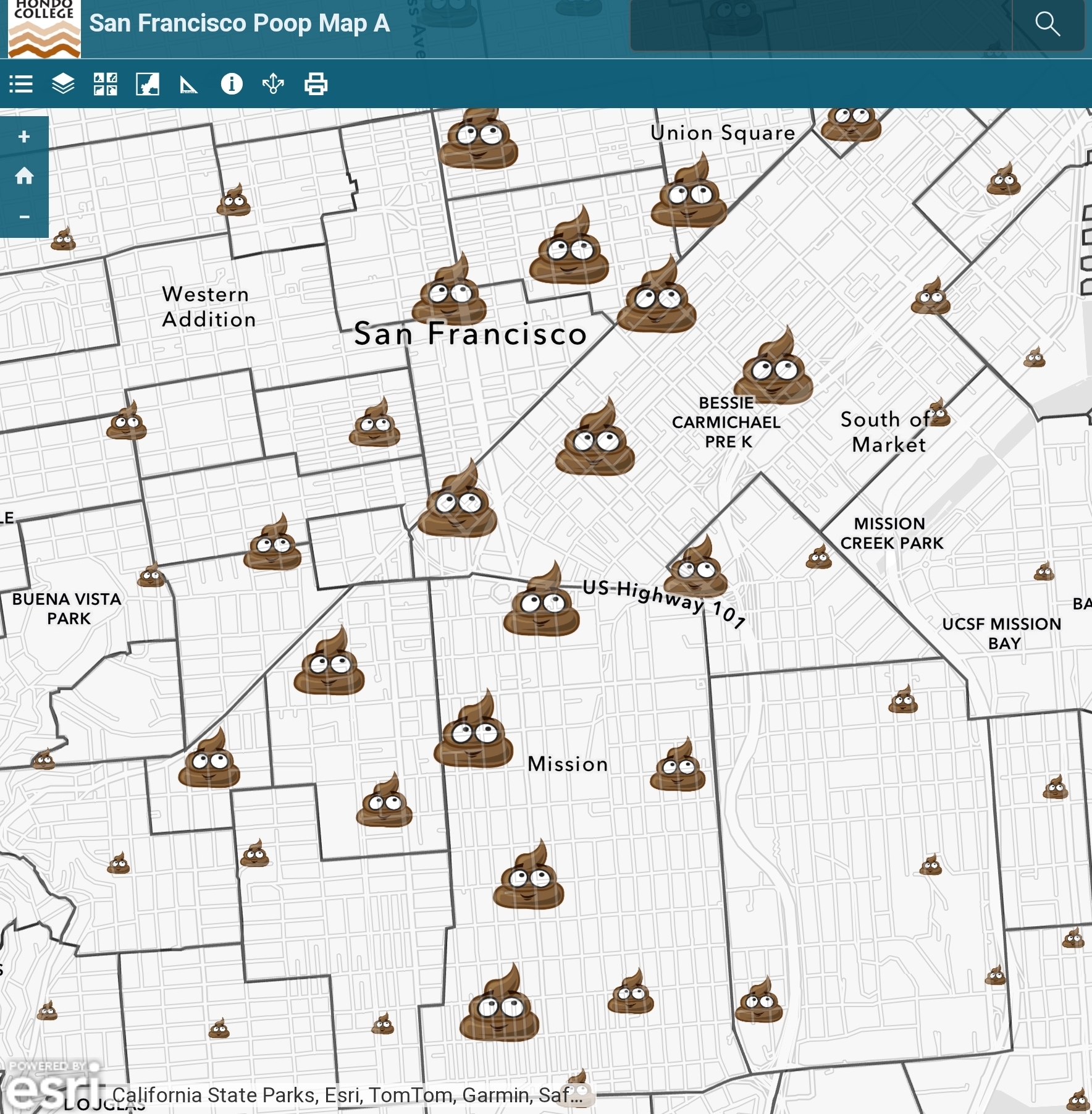Zoom in with the plus button

(x=24, y=137)
